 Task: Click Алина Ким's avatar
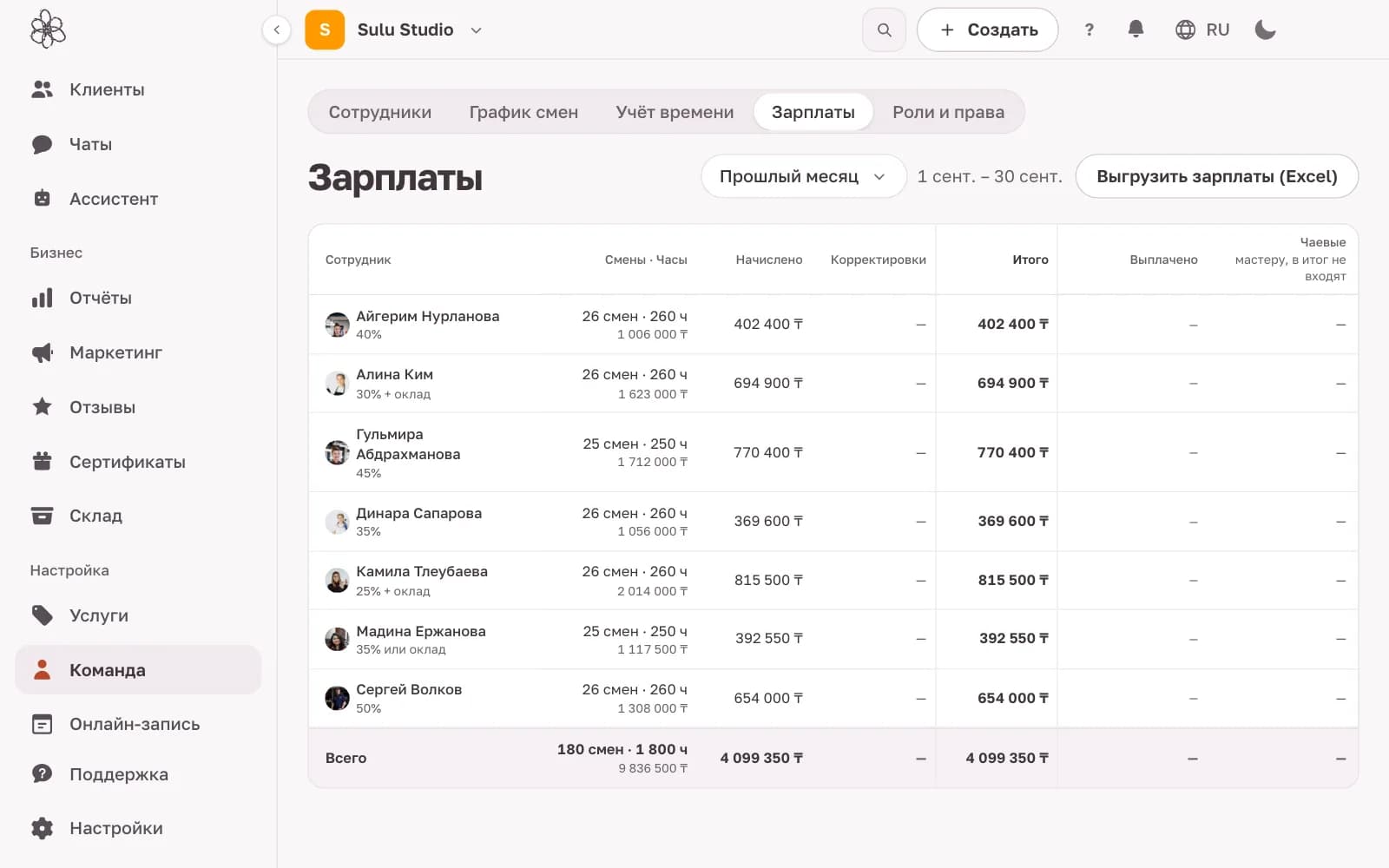coord(337,383)
